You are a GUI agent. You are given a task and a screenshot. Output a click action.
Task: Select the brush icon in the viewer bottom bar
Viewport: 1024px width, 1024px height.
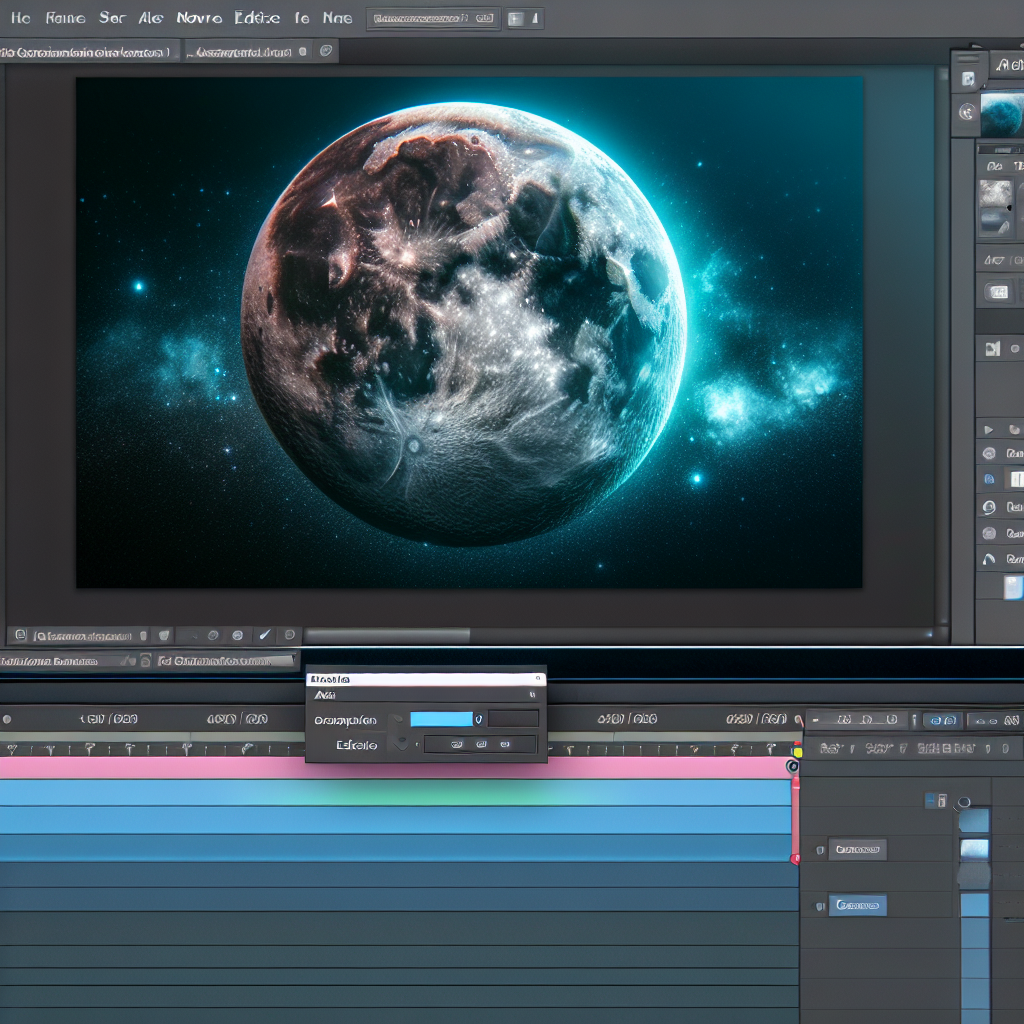[264, 635]
